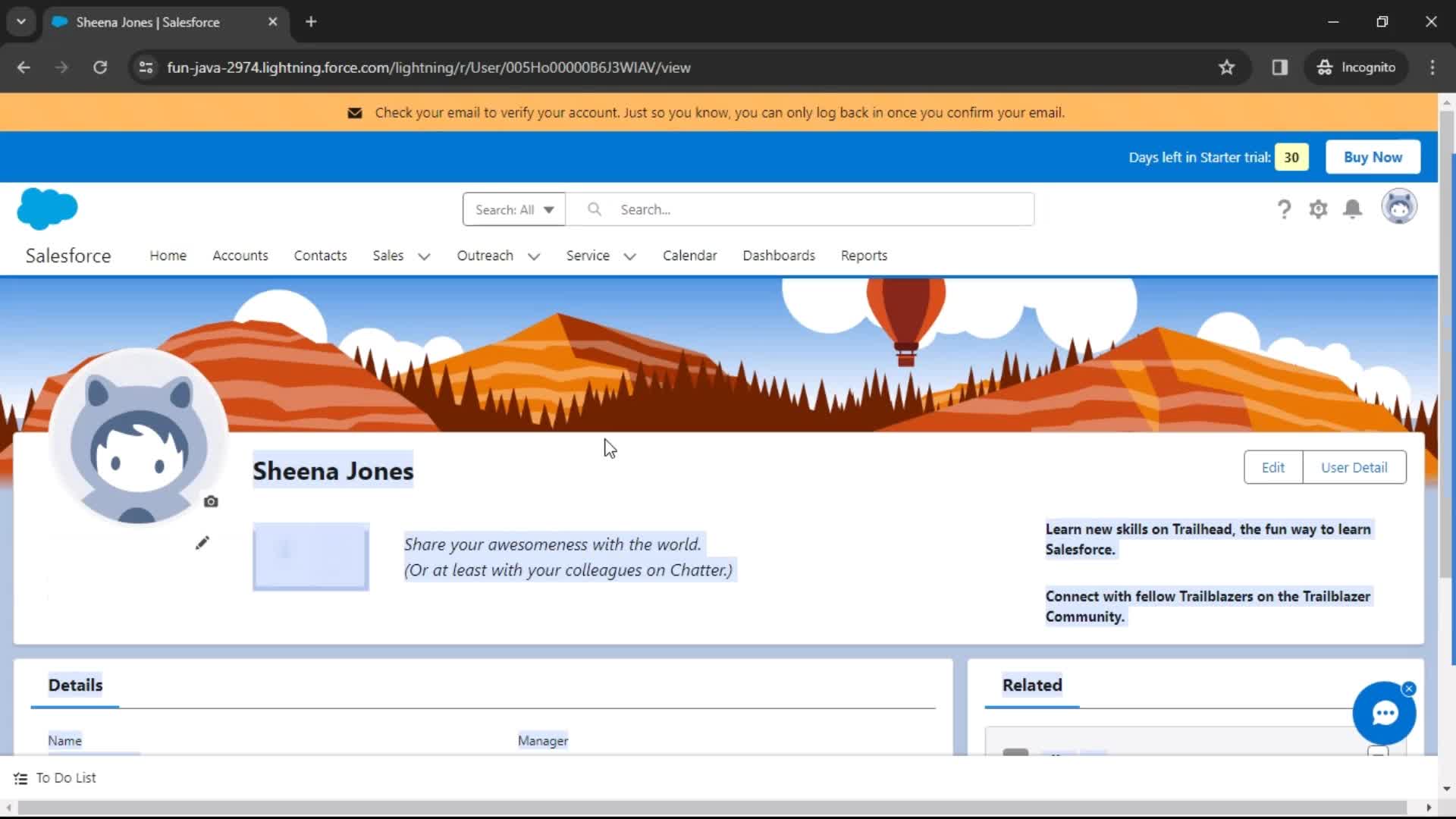1456x819 pixels.
Task: Click the envelope icon in verify banner
Action: [x=354, y=113]
